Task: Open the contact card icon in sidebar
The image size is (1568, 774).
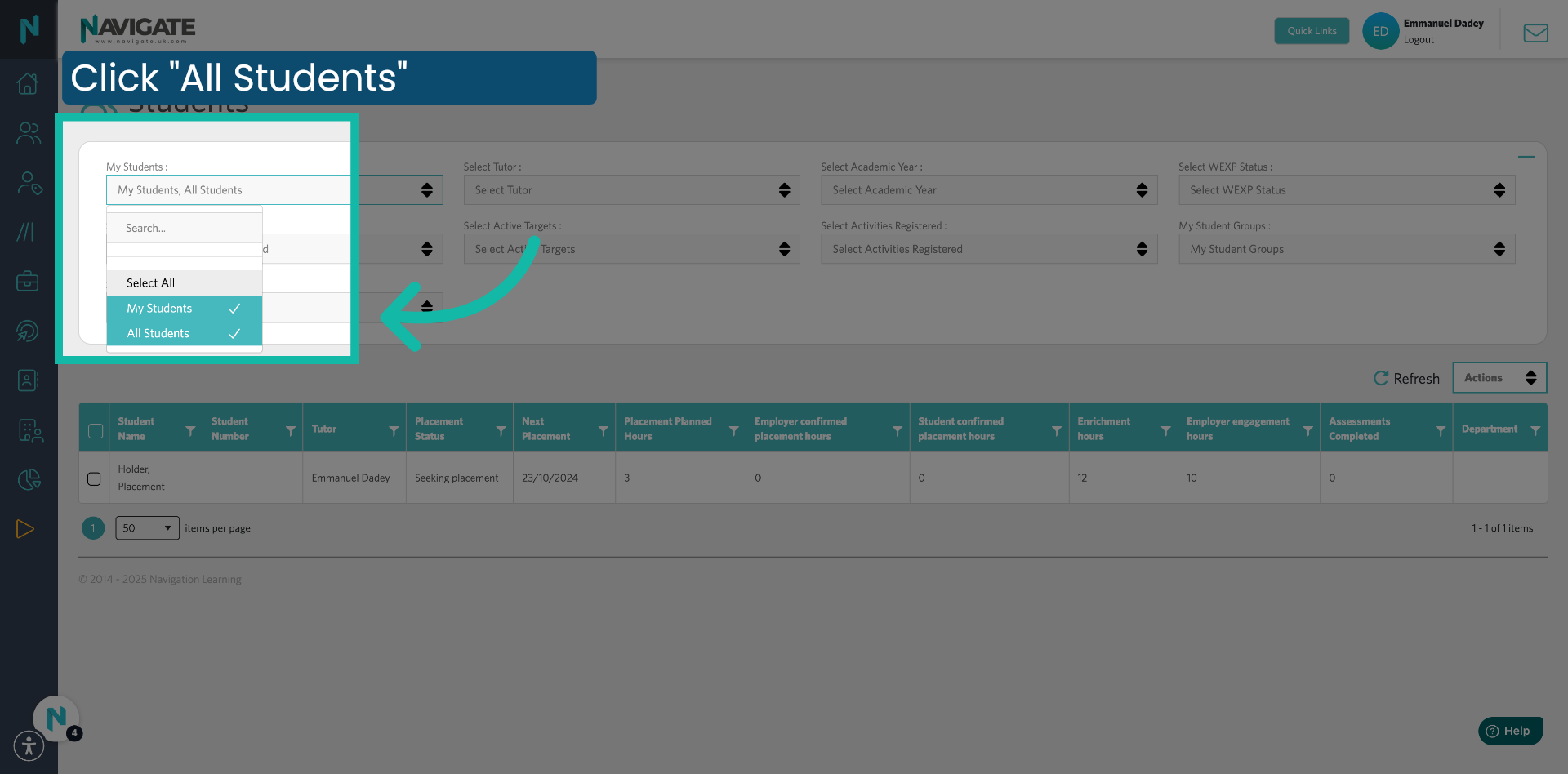Action: click(x=28, y=380)
